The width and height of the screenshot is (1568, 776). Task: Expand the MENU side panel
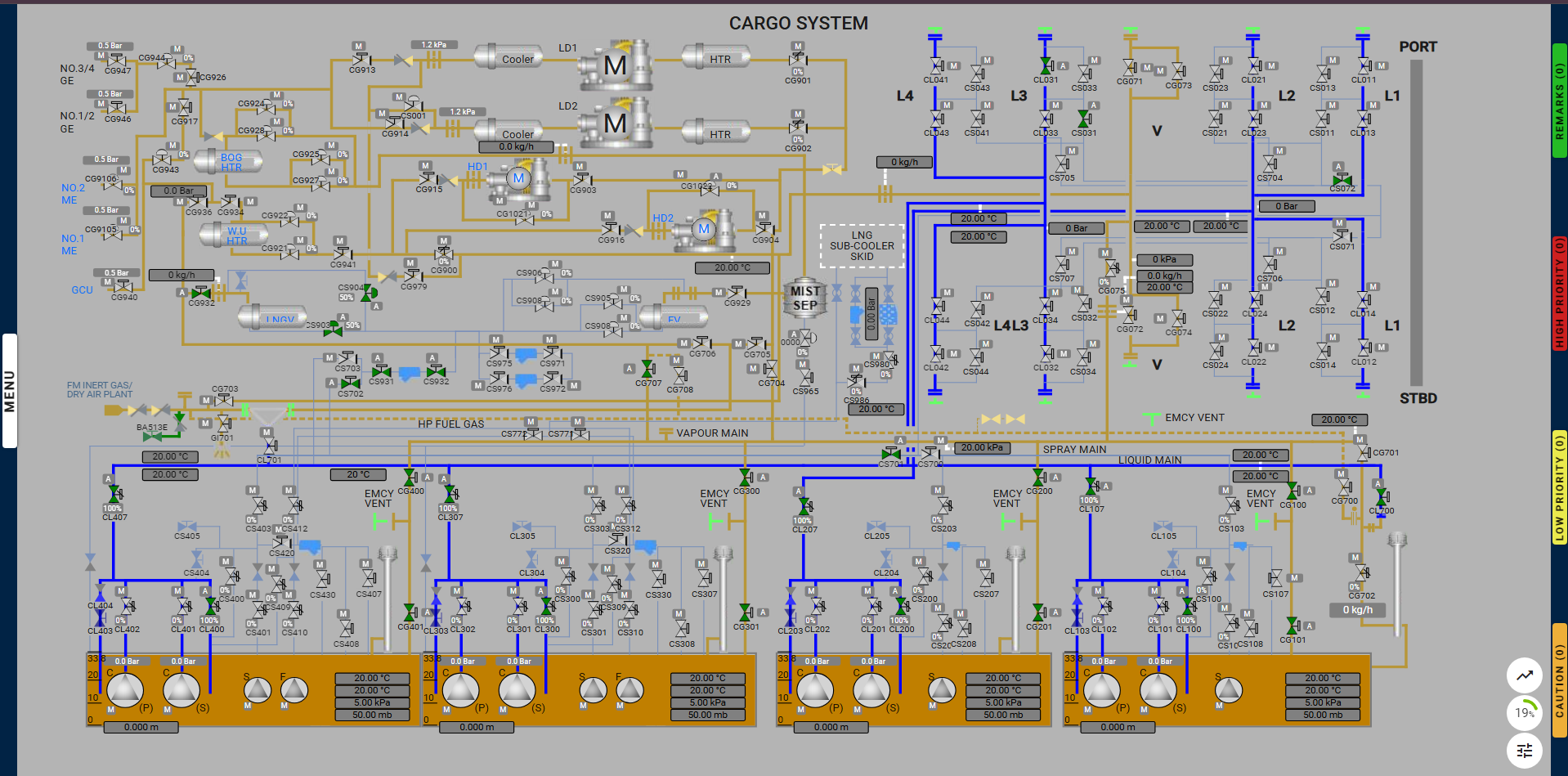pyautogui.click(x=10, y=391)
